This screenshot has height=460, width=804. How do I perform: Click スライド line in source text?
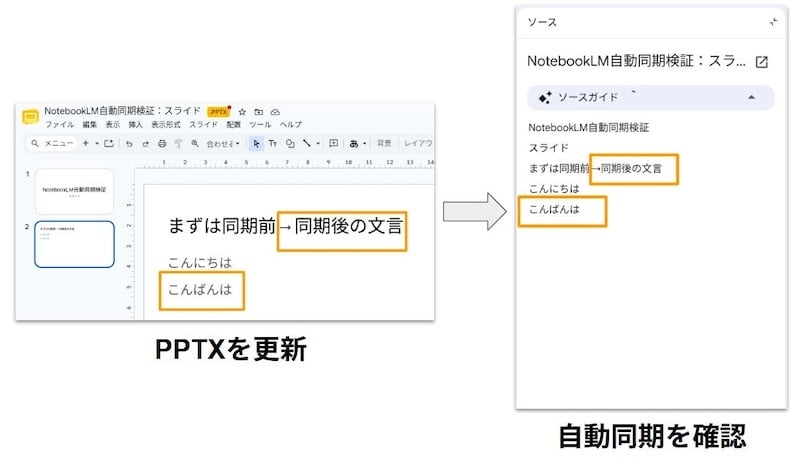549,148
